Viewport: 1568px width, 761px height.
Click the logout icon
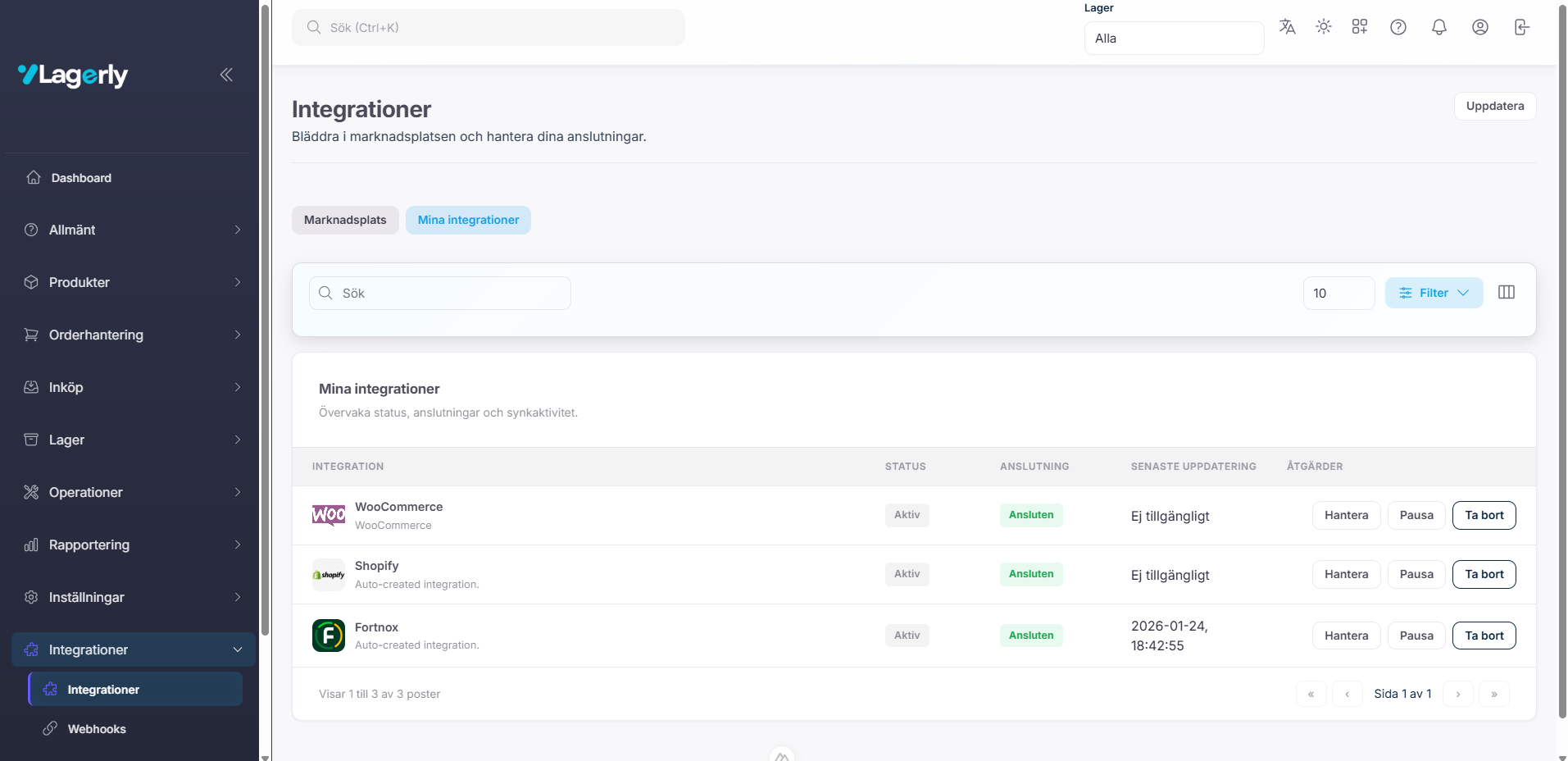point(1521,27)
